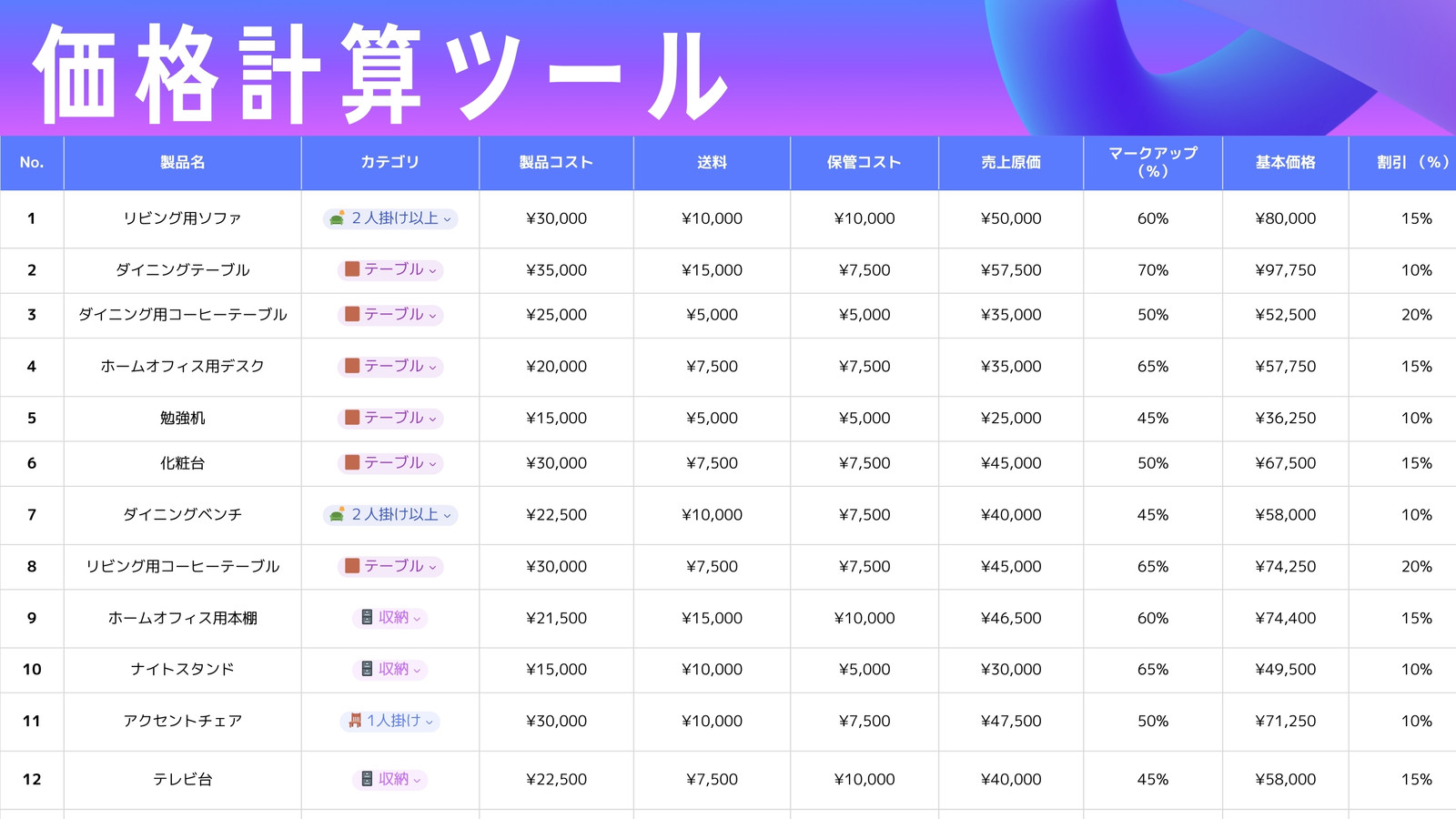This screenshot has width=1456, height=819.
Task: Click sofa icon in ダイニングベンチ row
Action: [x=337, y=514]
